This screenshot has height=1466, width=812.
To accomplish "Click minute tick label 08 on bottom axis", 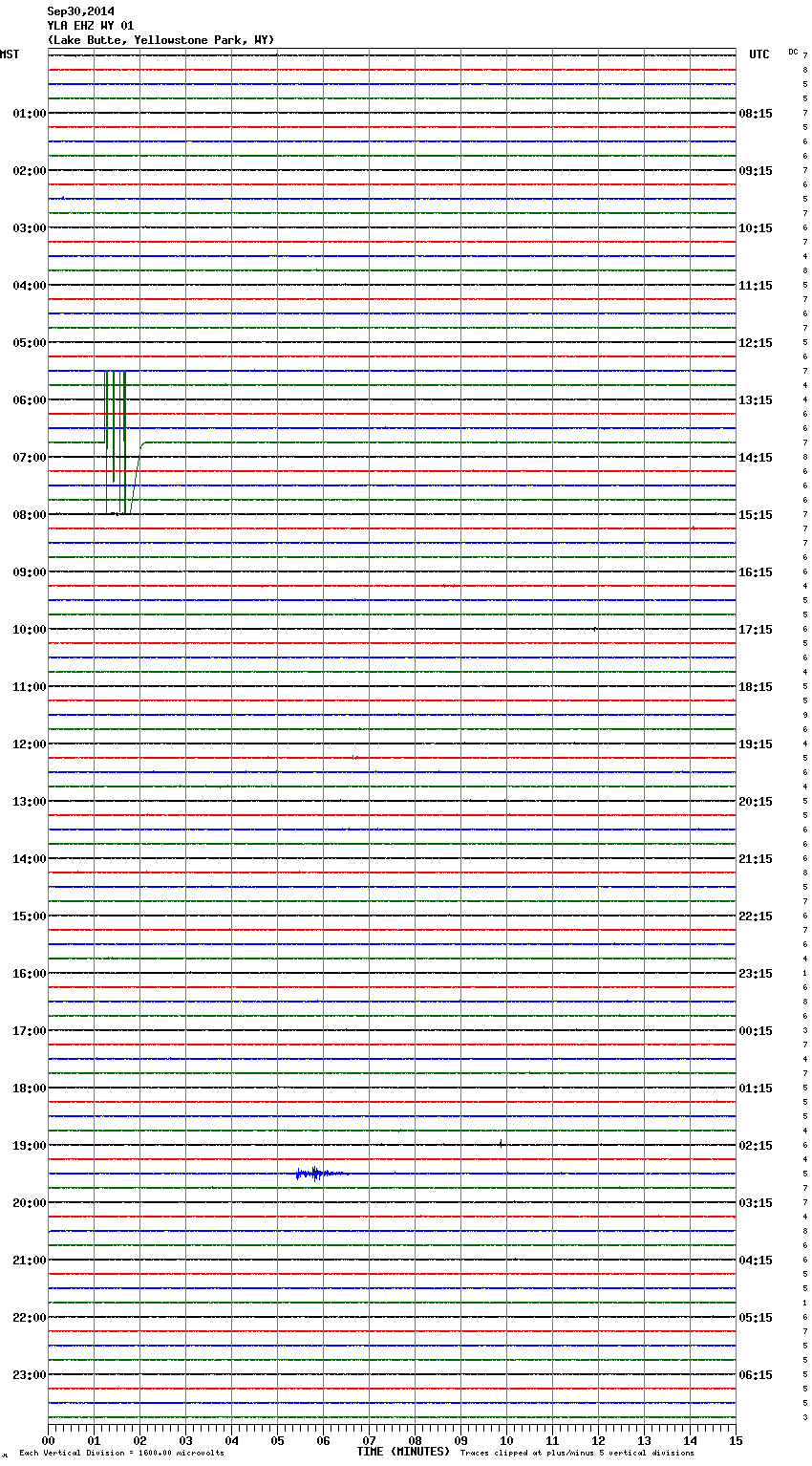I will click(x=415, y=1440).
